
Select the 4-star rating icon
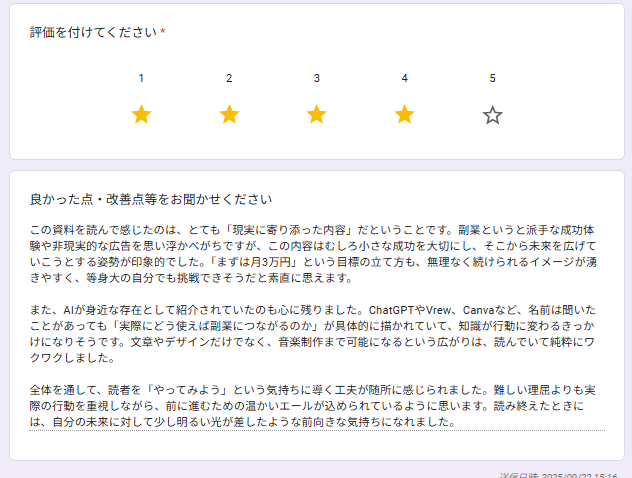coord(404,115)
